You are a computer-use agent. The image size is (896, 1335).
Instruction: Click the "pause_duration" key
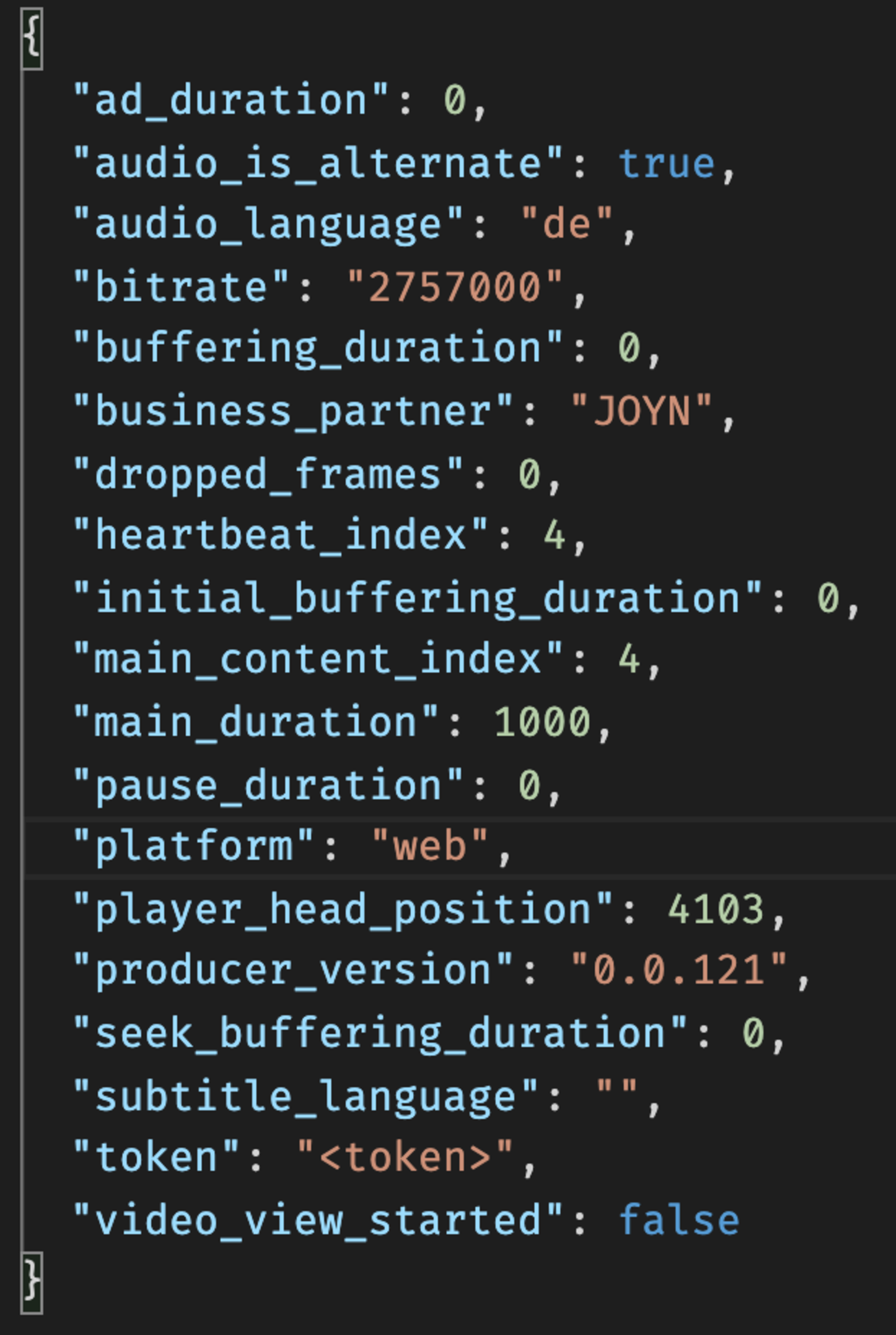point(268,785)
